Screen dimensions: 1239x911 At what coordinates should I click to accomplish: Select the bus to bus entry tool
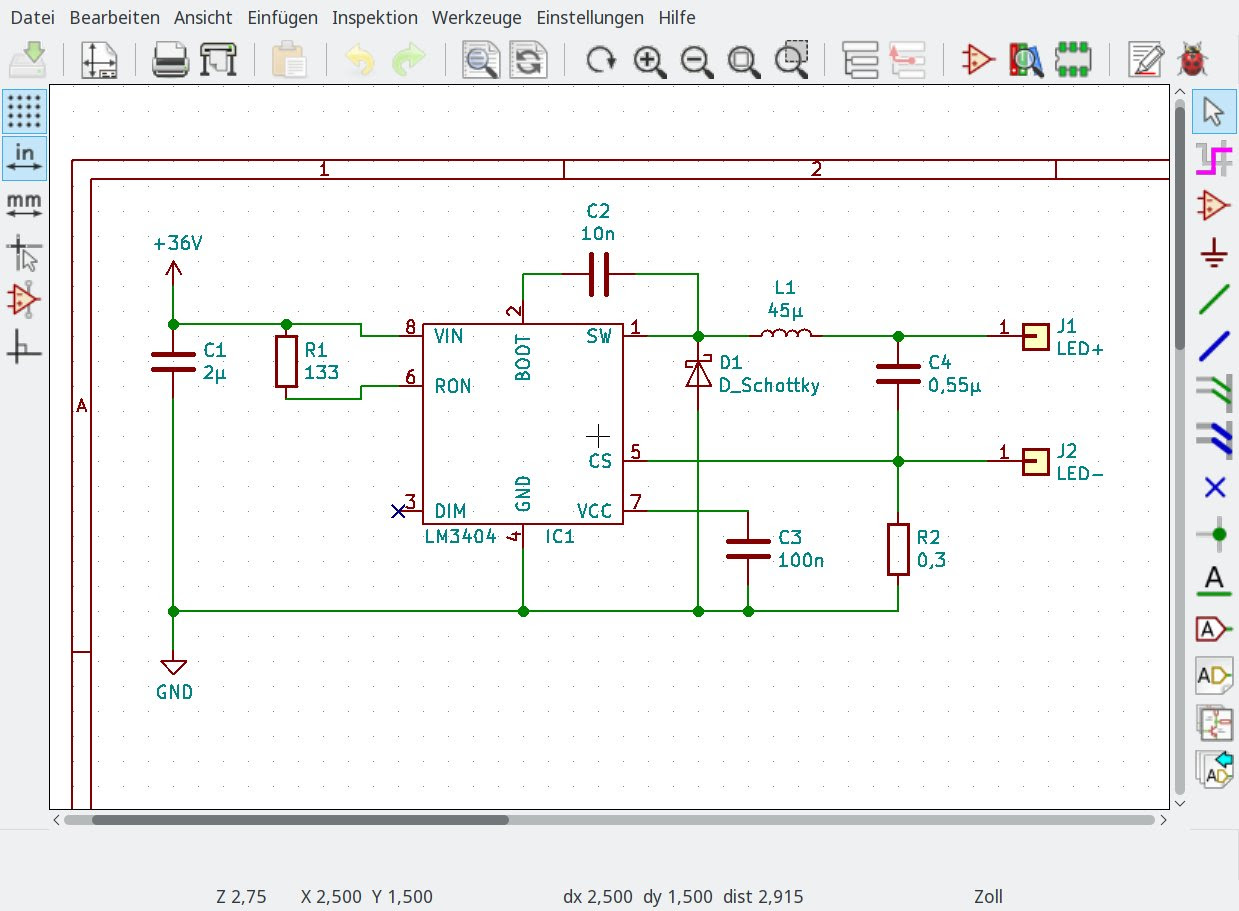pos(1214,440)
